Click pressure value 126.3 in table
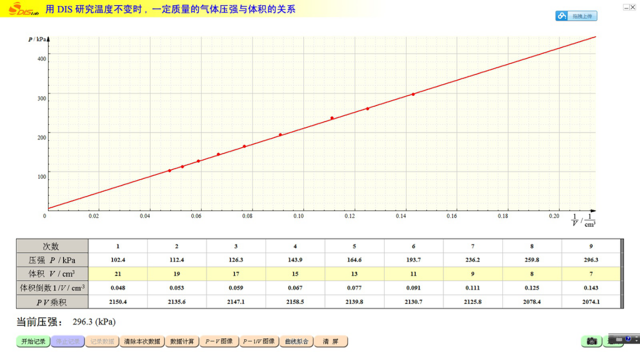Screen dimensions: 640x360 [x=236, y=260]
